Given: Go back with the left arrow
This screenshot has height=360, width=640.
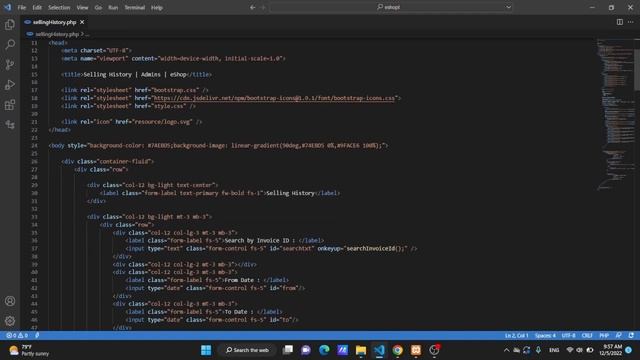Looking at the screenshot, I should 253,7.
